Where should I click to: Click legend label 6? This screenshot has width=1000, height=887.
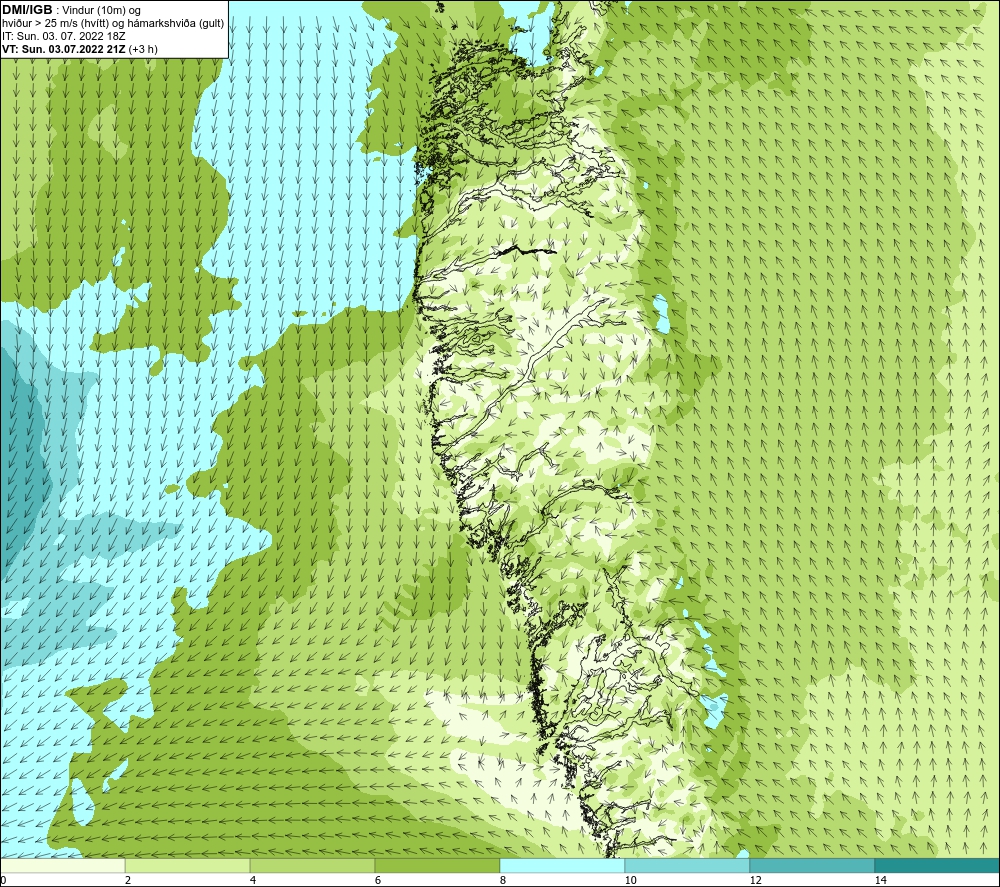378,880
